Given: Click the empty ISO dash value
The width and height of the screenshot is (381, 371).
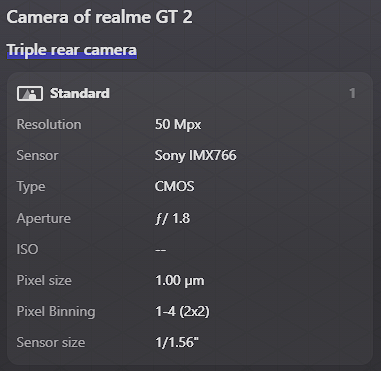Looking at the screenshot, I should click(x=160, y=250).
